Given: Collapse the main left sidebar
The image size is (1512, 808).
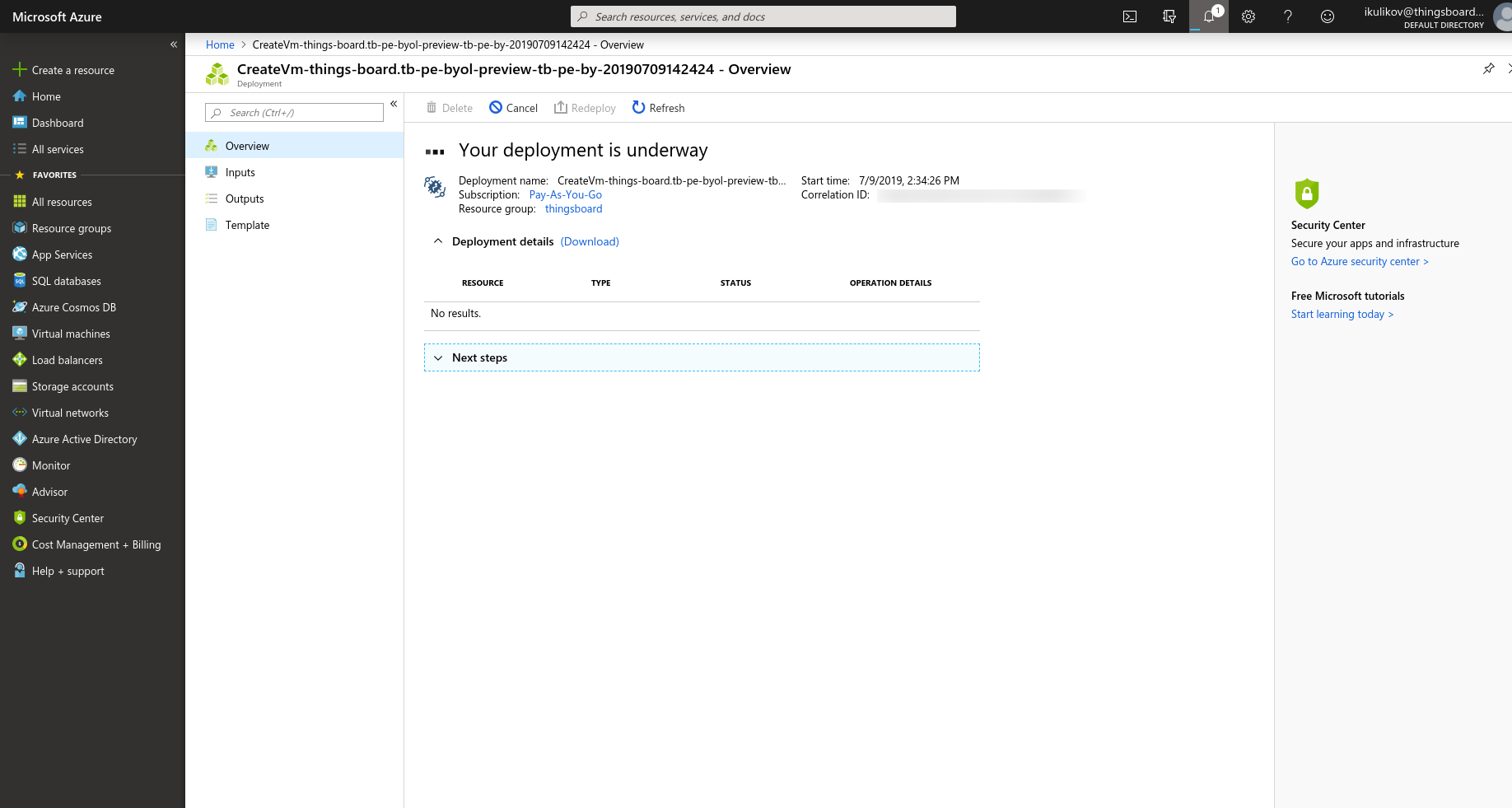Looking at the screenshot, I should point(174,44).
